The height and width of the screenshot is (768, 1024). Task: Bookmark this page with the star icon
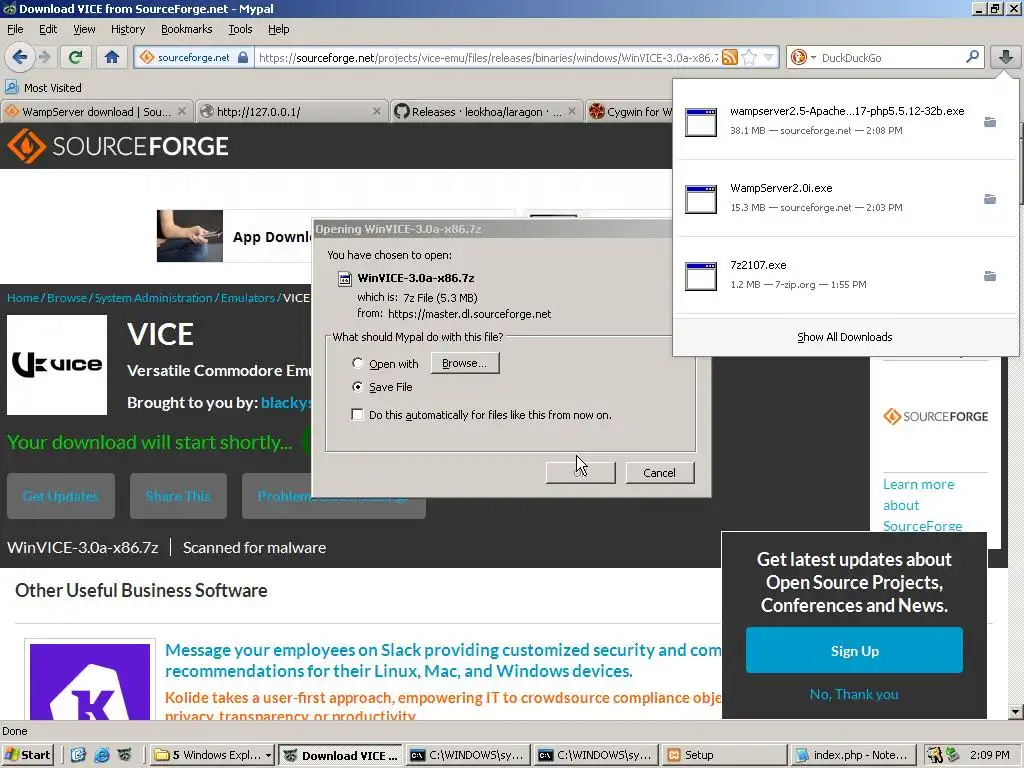tap(749, 57)
